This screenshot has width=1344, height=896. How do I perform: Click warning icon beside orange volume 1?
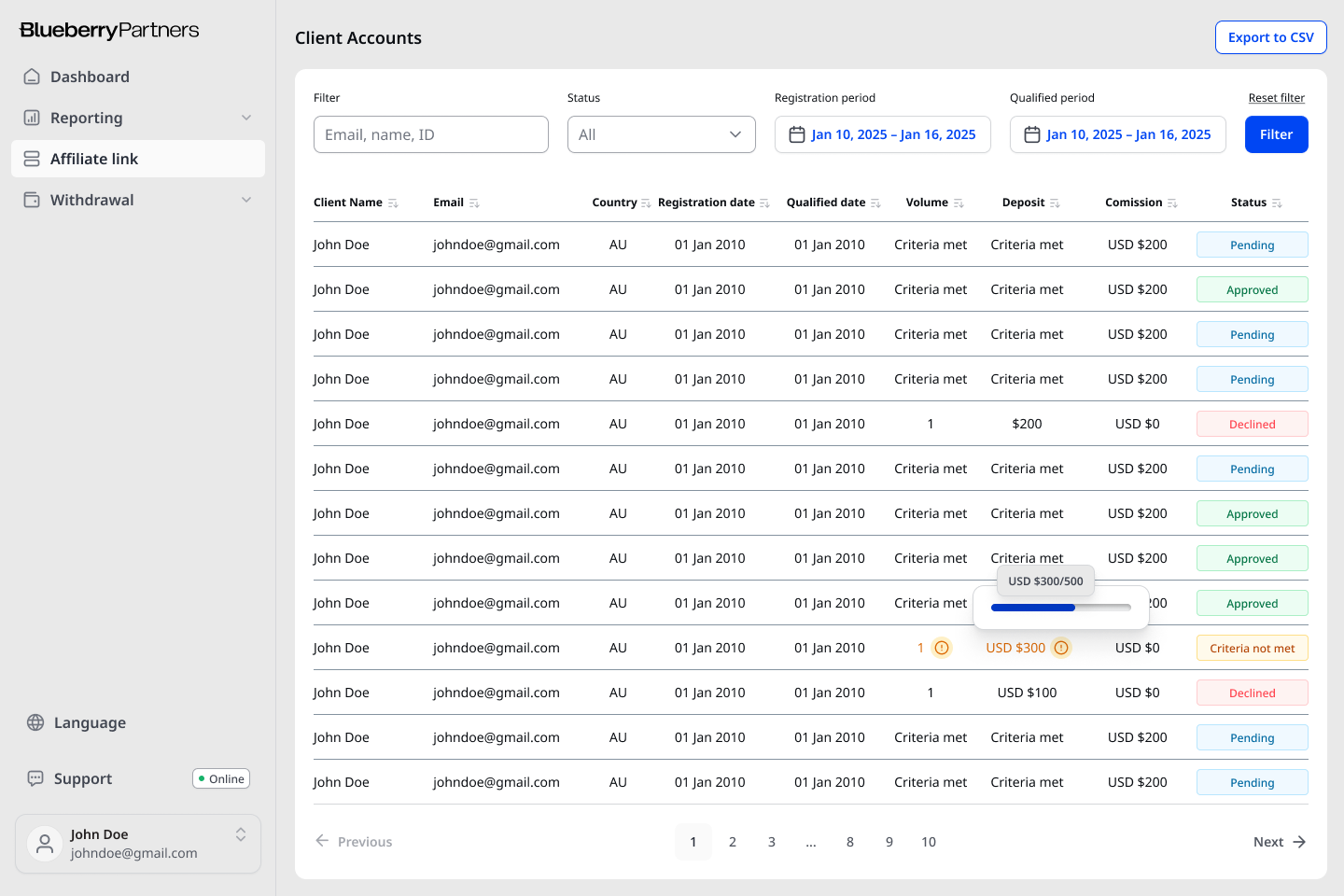pos(942,648)
